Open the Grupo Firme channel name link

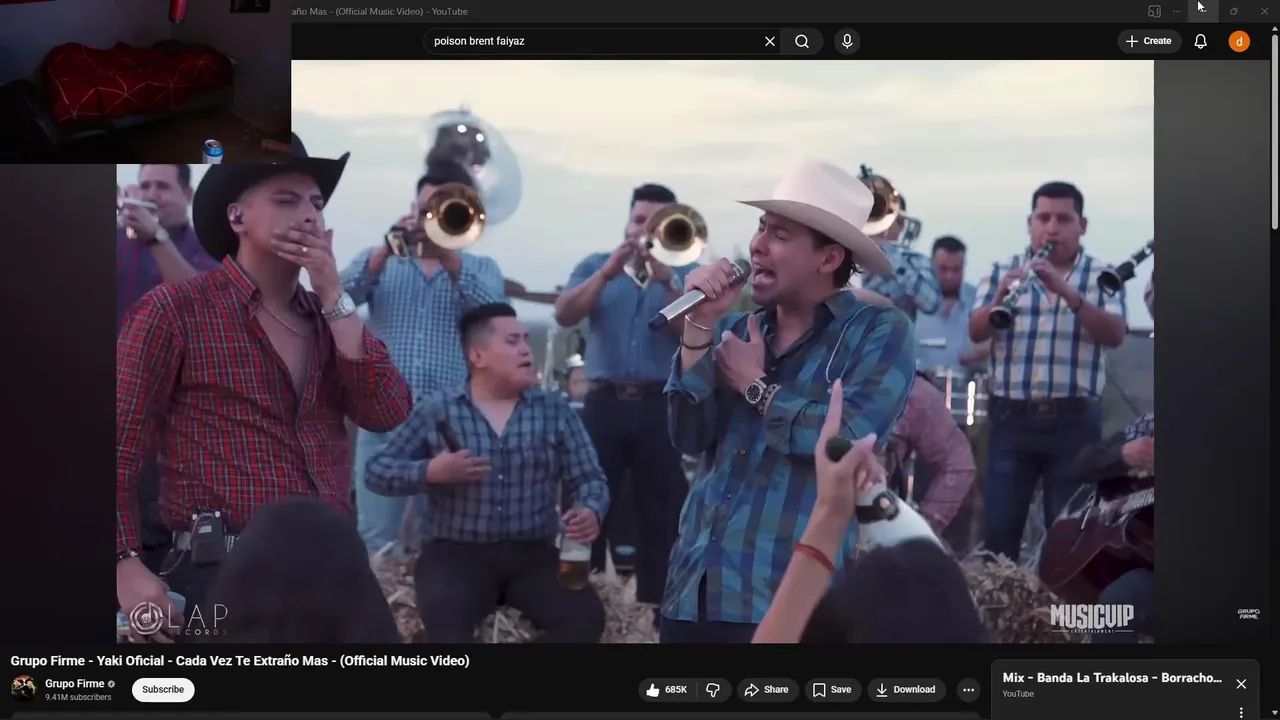pyautogui.click(x=74, y=684)
